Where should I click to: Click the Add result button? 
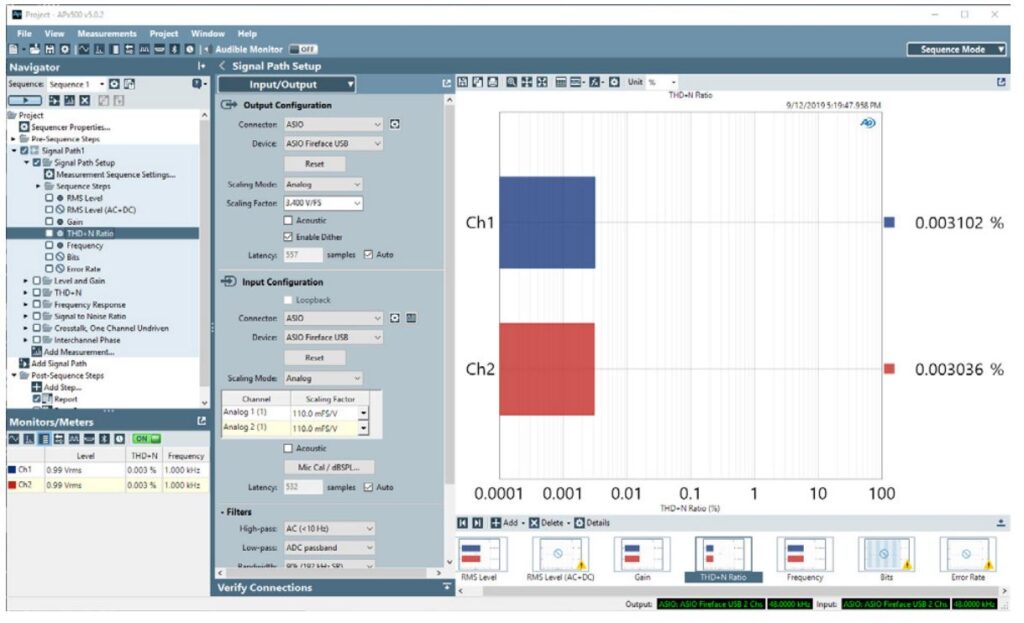point(505,523)
